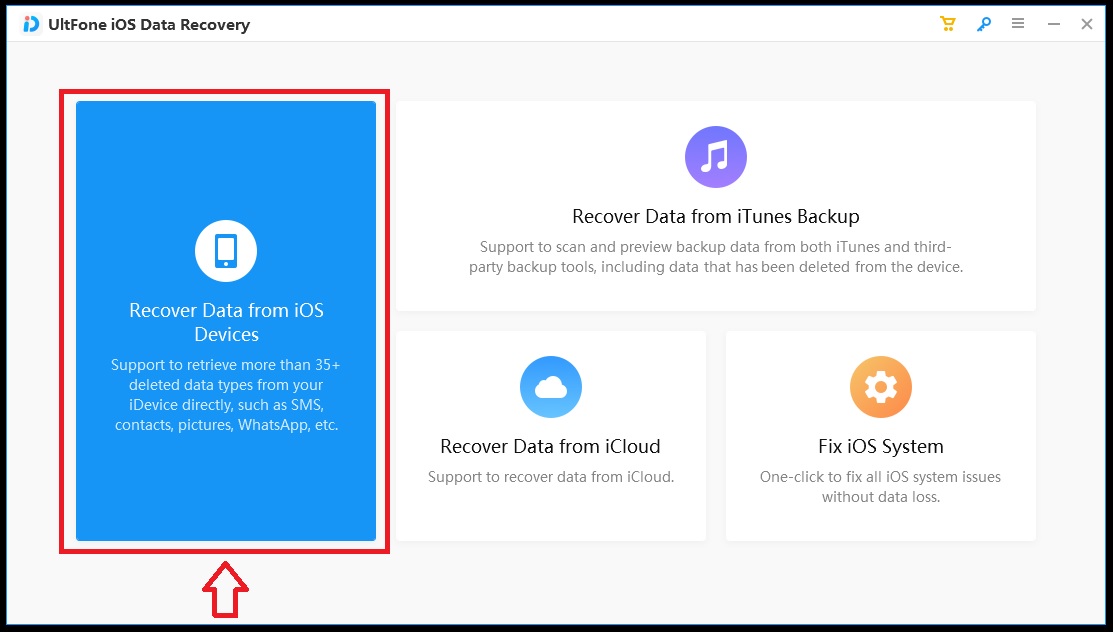Click the iCloud recovery support description

(550, 477)
